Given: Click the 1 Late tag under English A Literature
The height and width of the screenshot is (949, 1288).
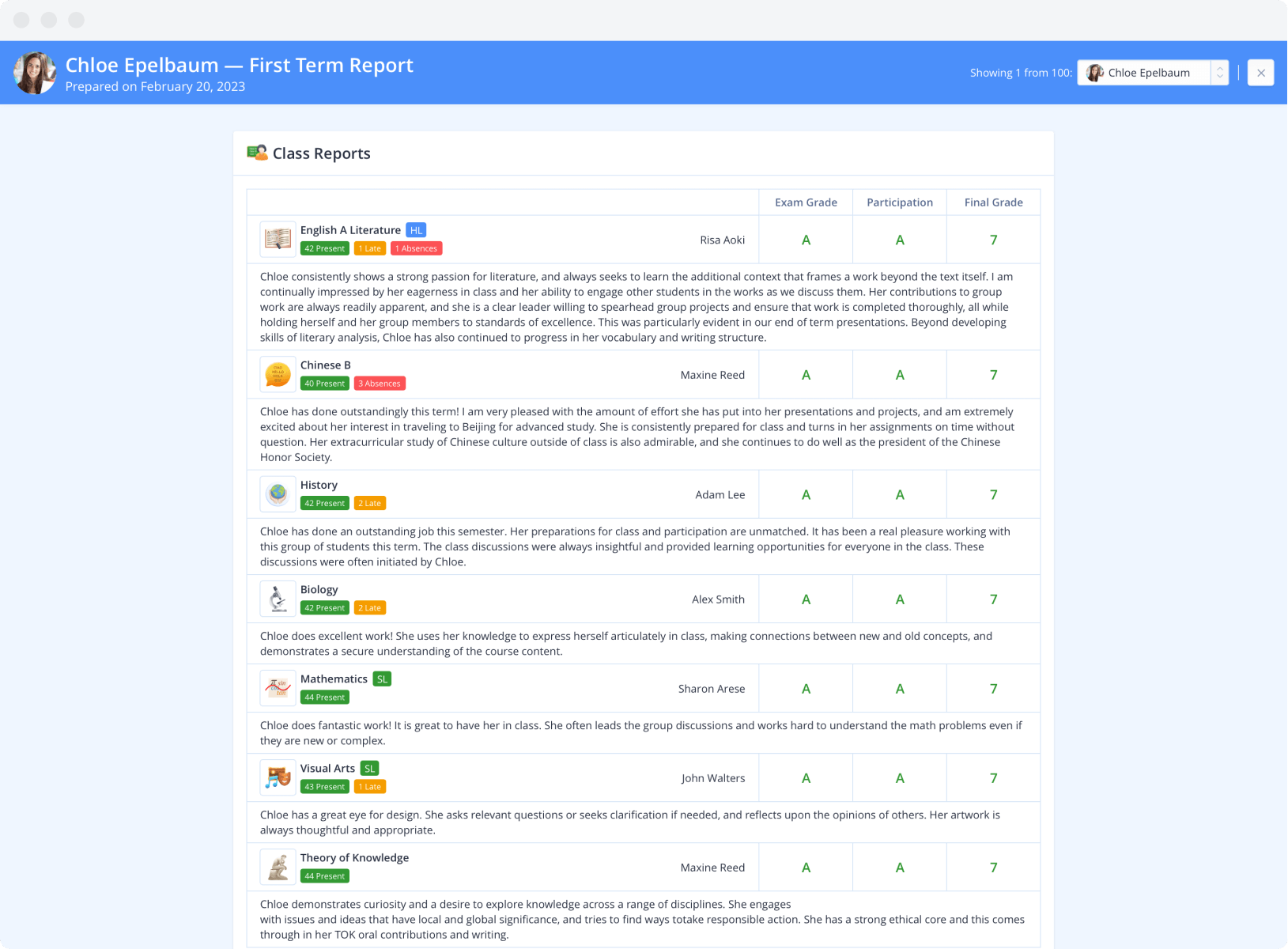Looking at the screenshot, I should pos(369,248).
